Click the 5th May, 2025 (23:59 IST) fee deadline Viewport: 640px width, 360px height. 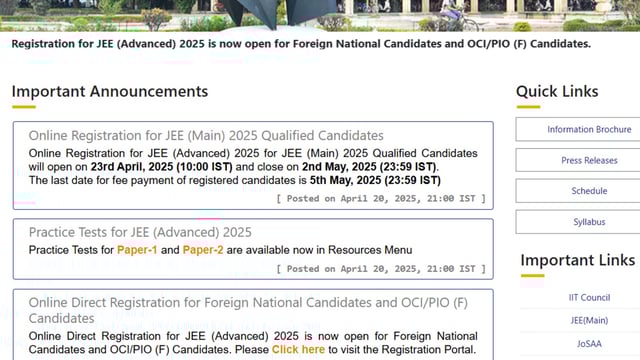[375, 180]
